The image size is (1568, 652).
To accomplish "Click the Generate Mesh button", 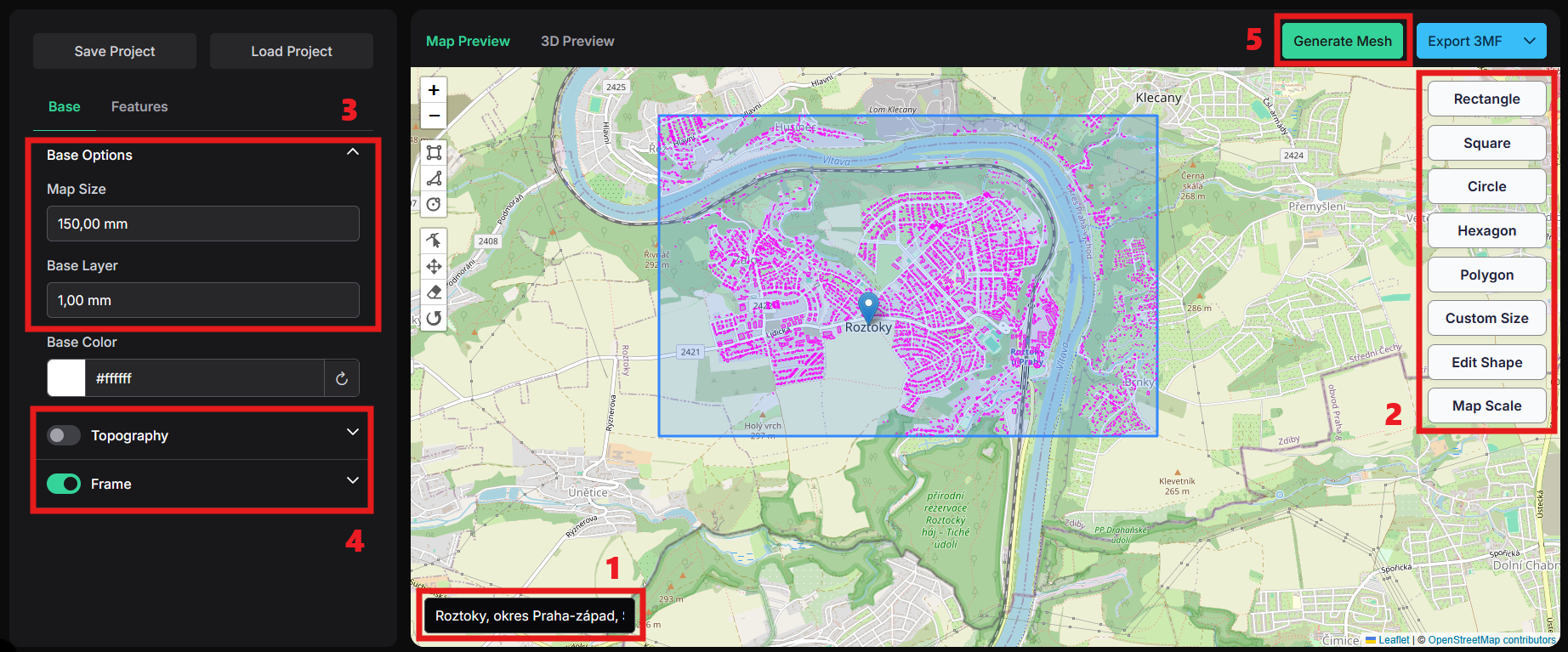I will (1343, 41).
